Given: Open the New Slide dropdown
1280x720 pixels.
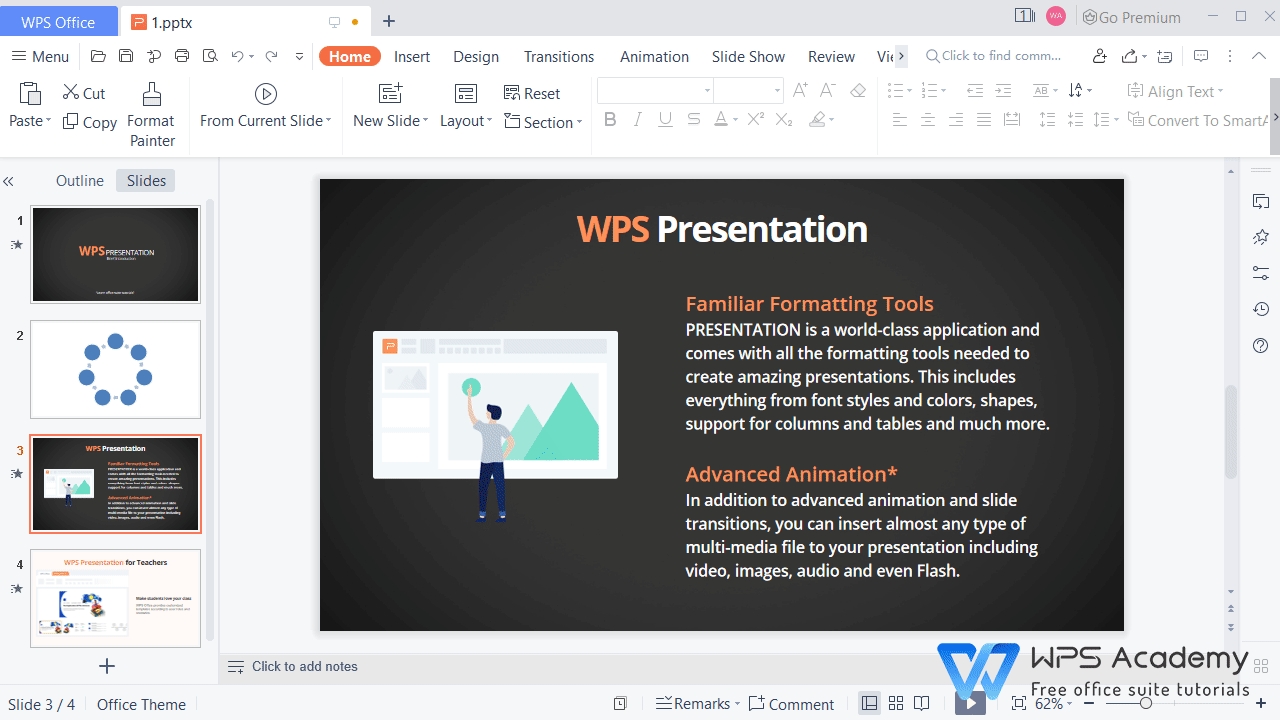Looking at the screenshot, I should 425,120.
